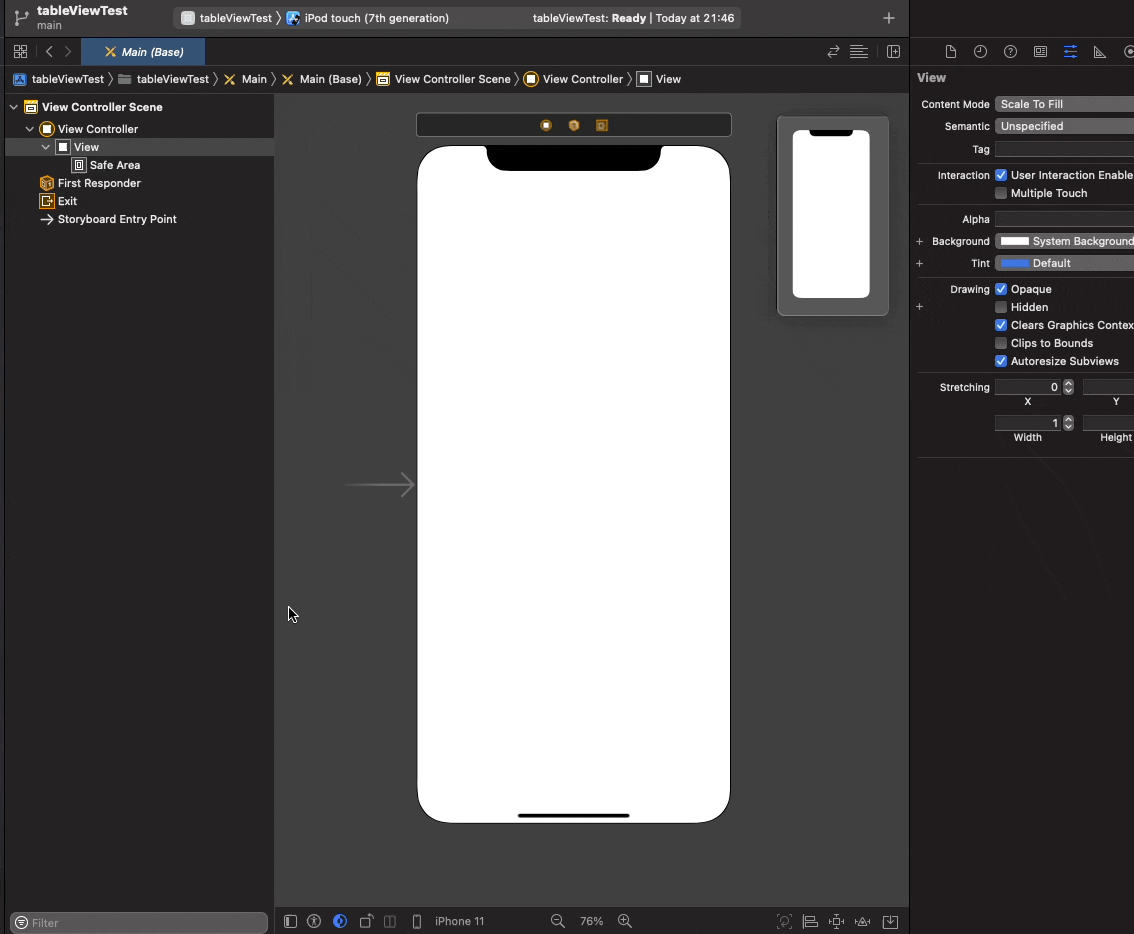Open the Size inspector ruler icon
The height and width of the screenshot is (934, 1134).
[1100, 51]
